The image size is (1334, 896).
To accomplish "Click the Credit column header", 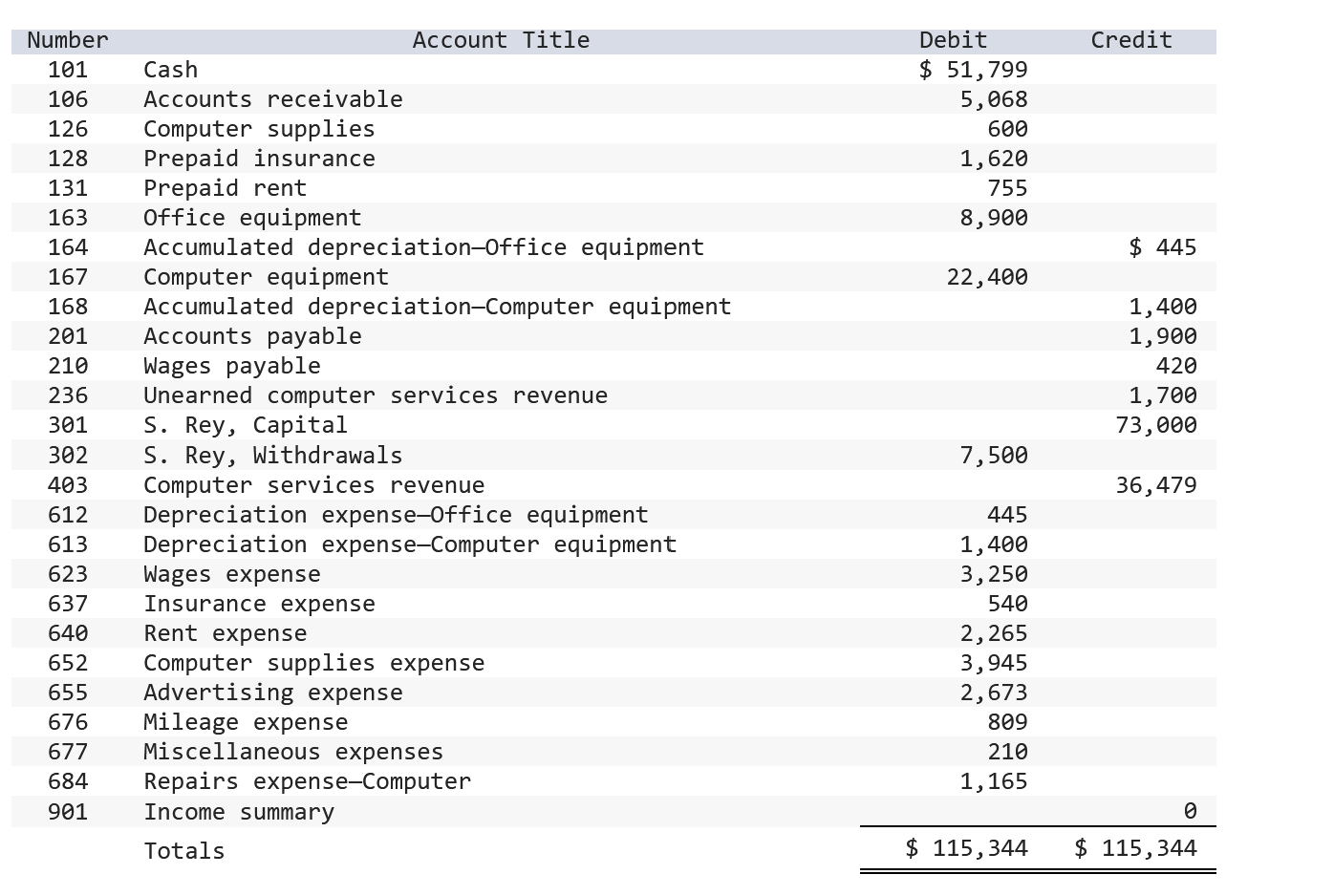I will coord(1131,40).
